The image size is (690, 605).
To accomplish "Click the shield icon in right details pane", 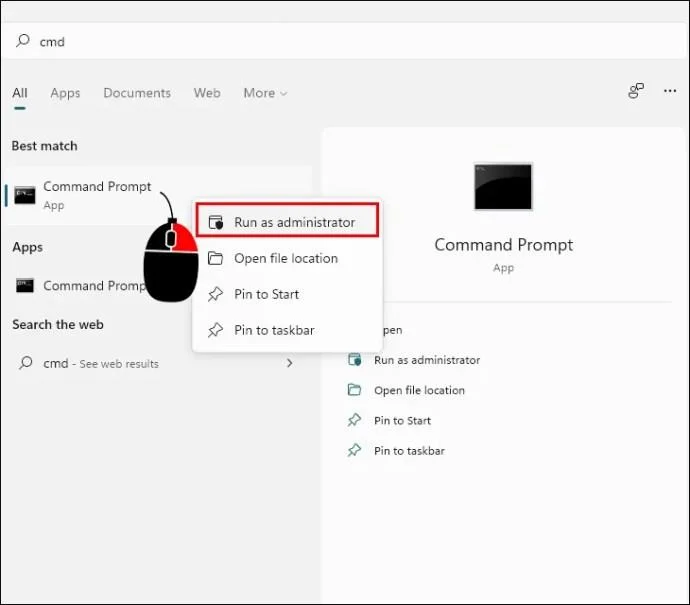I will point(355,360).
